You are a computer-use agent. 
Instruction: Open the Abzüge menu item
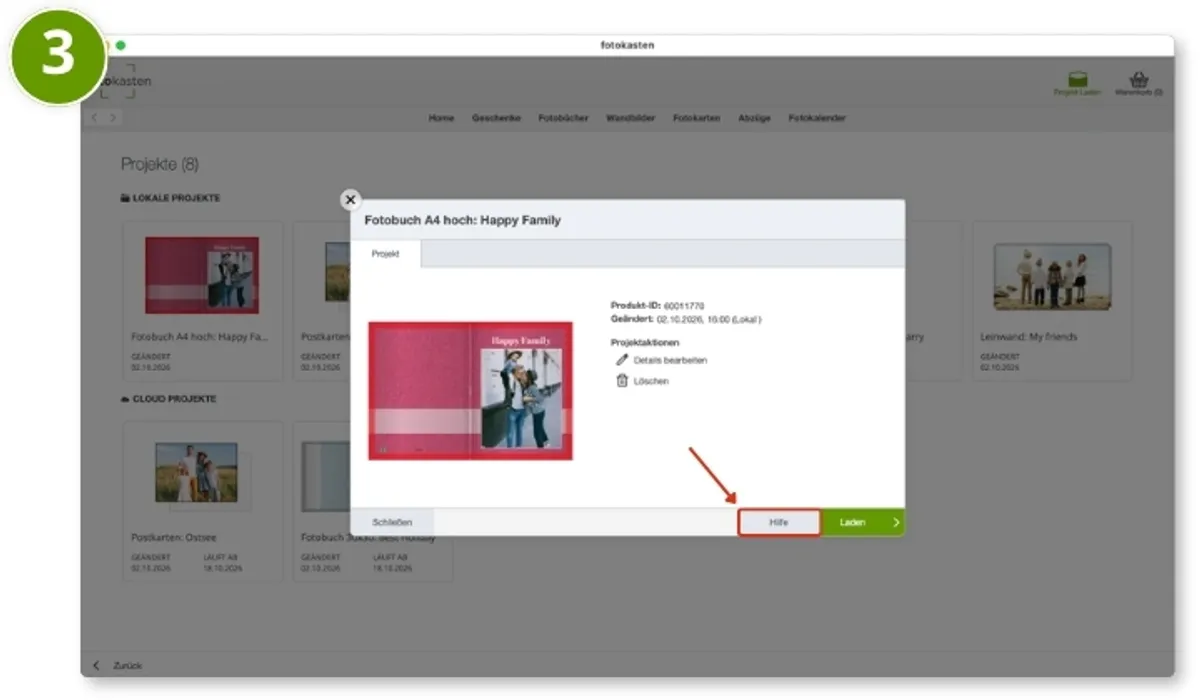755,118
